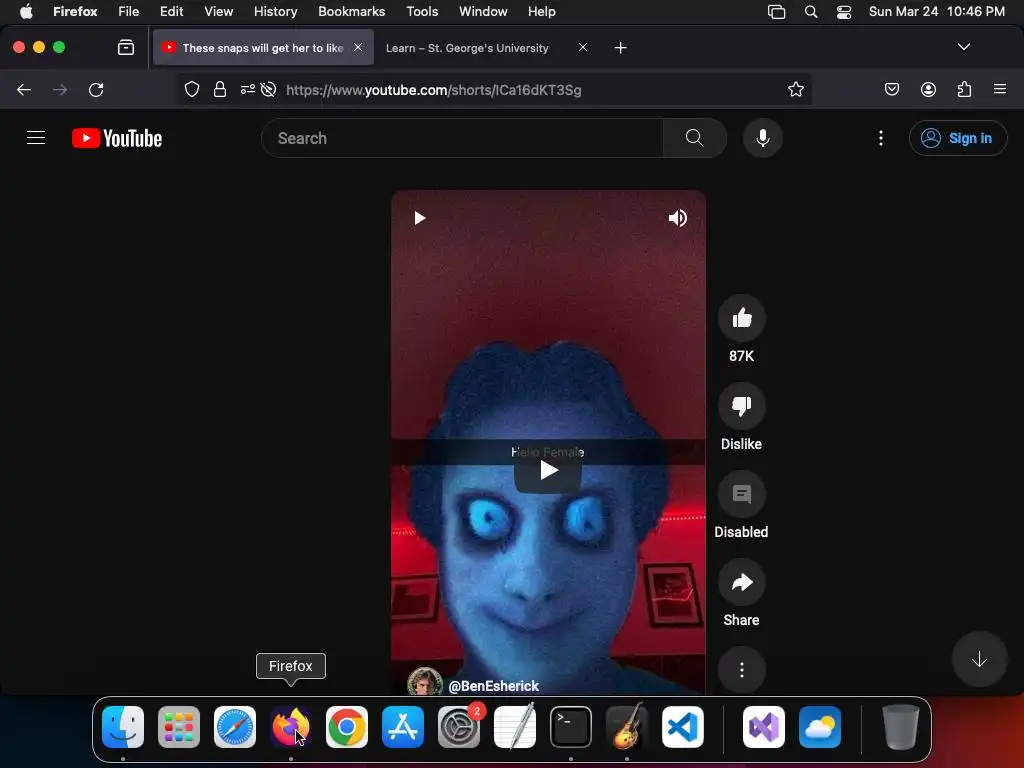Open Spotlight search in menu bar
Screen dimensions: 1024x768
click(x=810, y=11)
